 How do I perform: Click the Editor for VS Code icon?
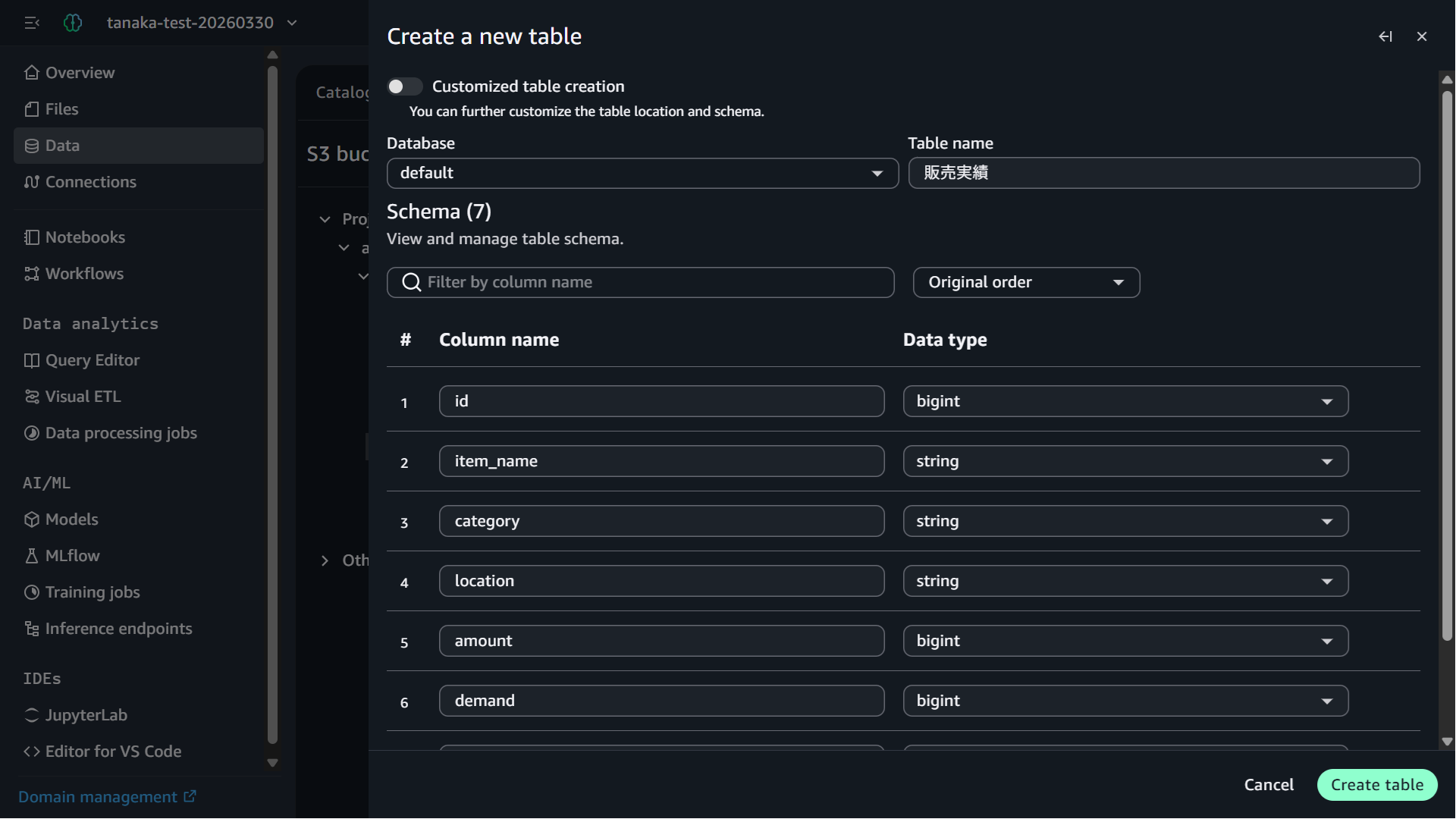tap(31, 752)
